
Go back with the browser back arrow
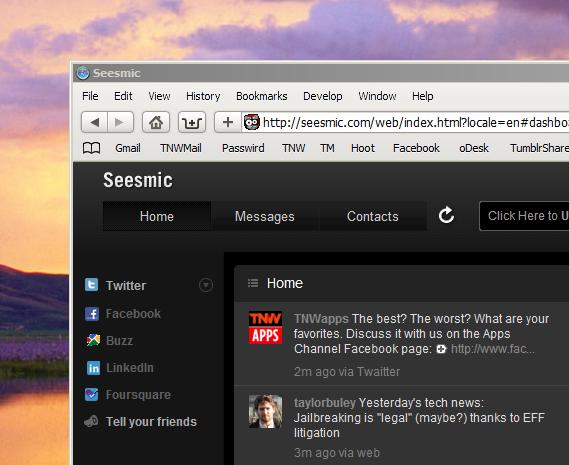click(94, 122)
